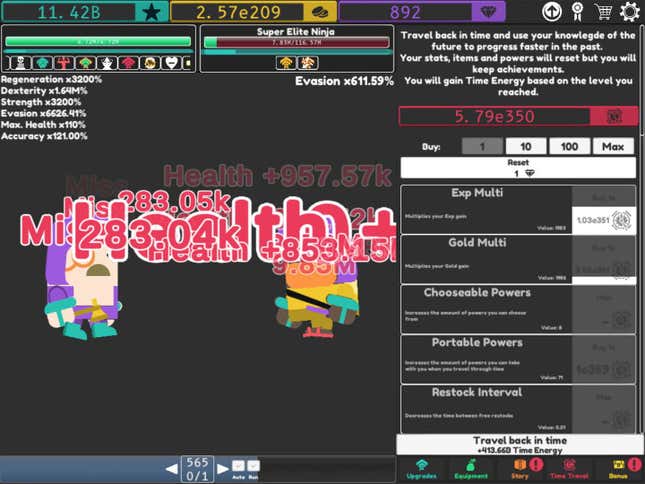The image size is (645, 484).
Task: Click the 'Gold Multi' upgrade title
Action: (x=477, y=242)
